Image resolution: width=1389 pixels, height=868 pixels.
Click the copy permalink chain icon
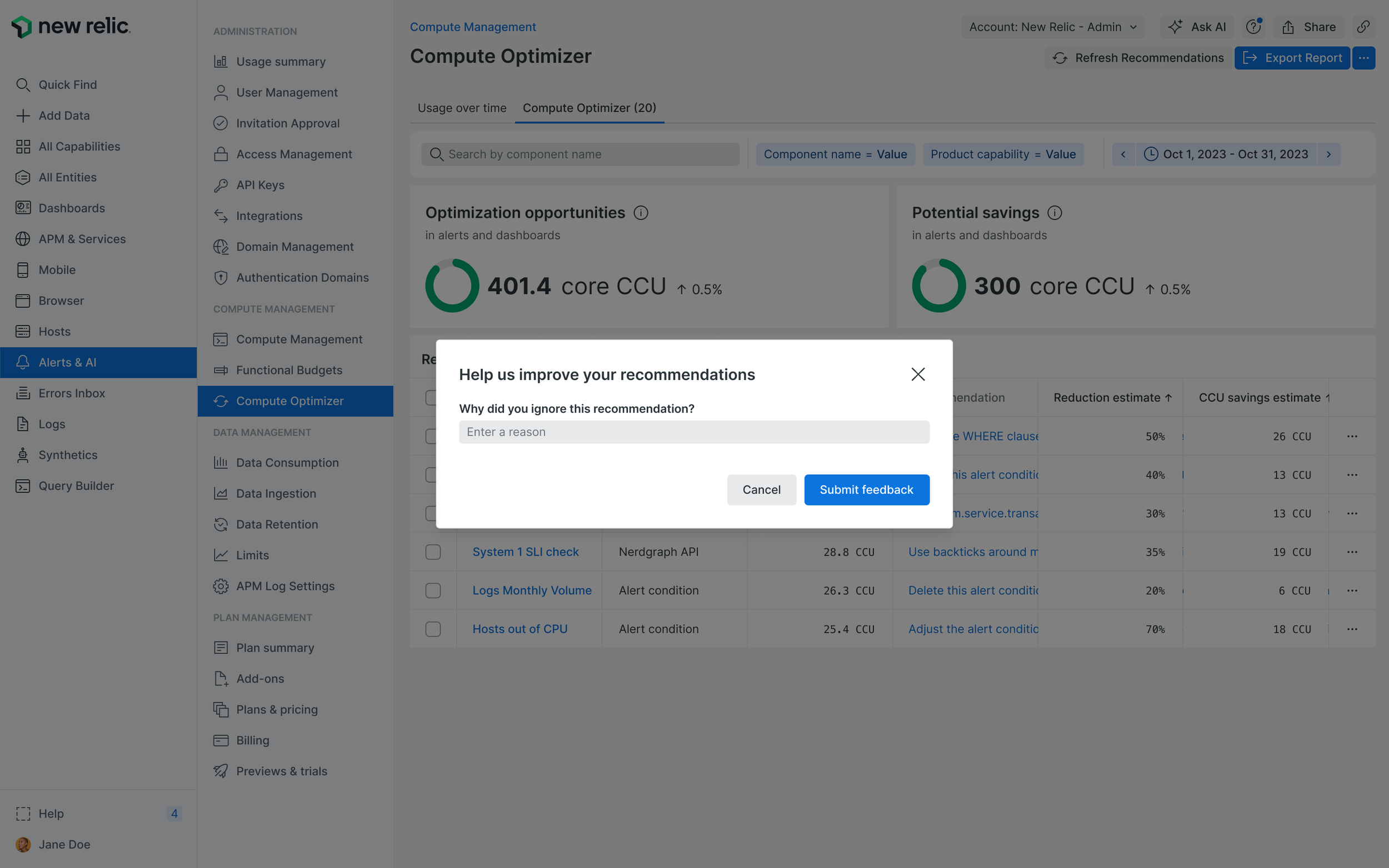click(1363, 27)
